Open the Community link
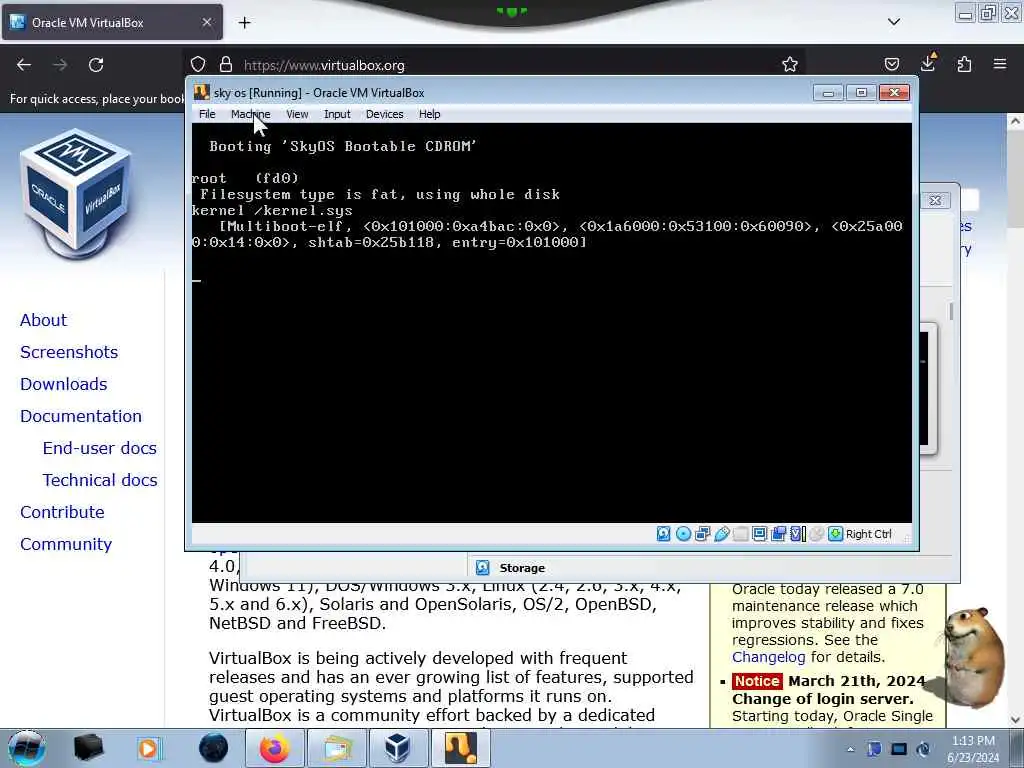 pos(66,544)
